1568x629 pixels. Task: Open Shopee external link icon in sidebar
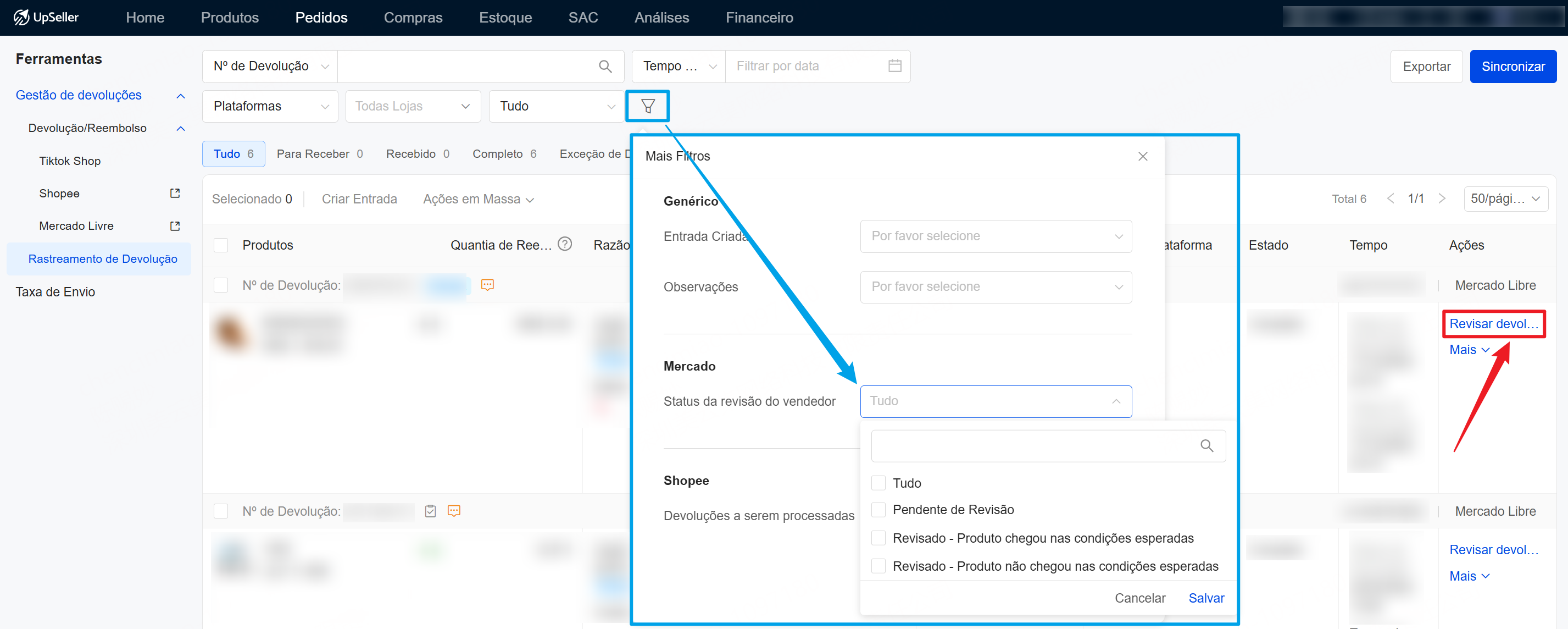point(175,193)
